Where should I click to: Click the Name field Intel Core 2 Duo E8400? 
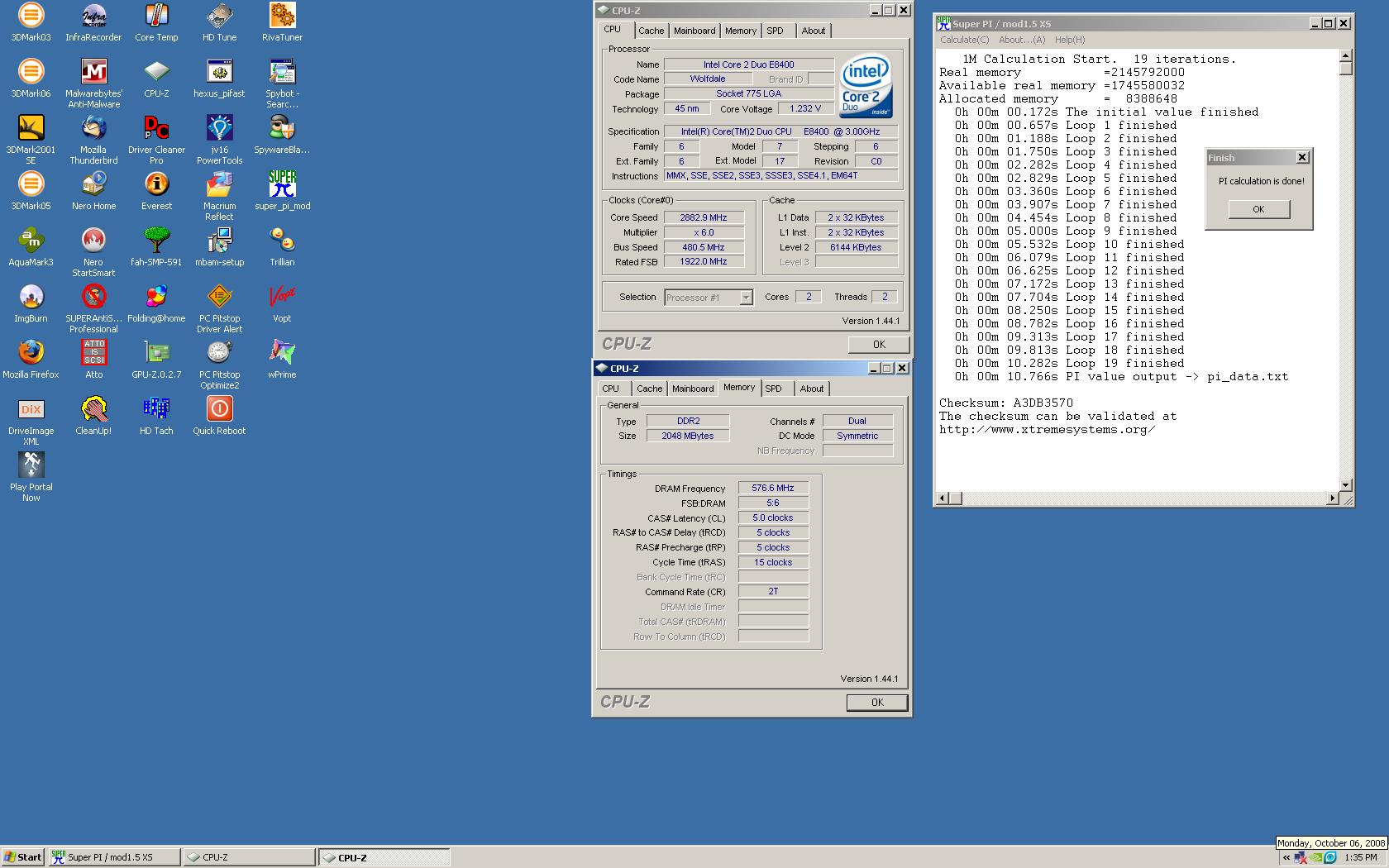[x=748, y=64]
